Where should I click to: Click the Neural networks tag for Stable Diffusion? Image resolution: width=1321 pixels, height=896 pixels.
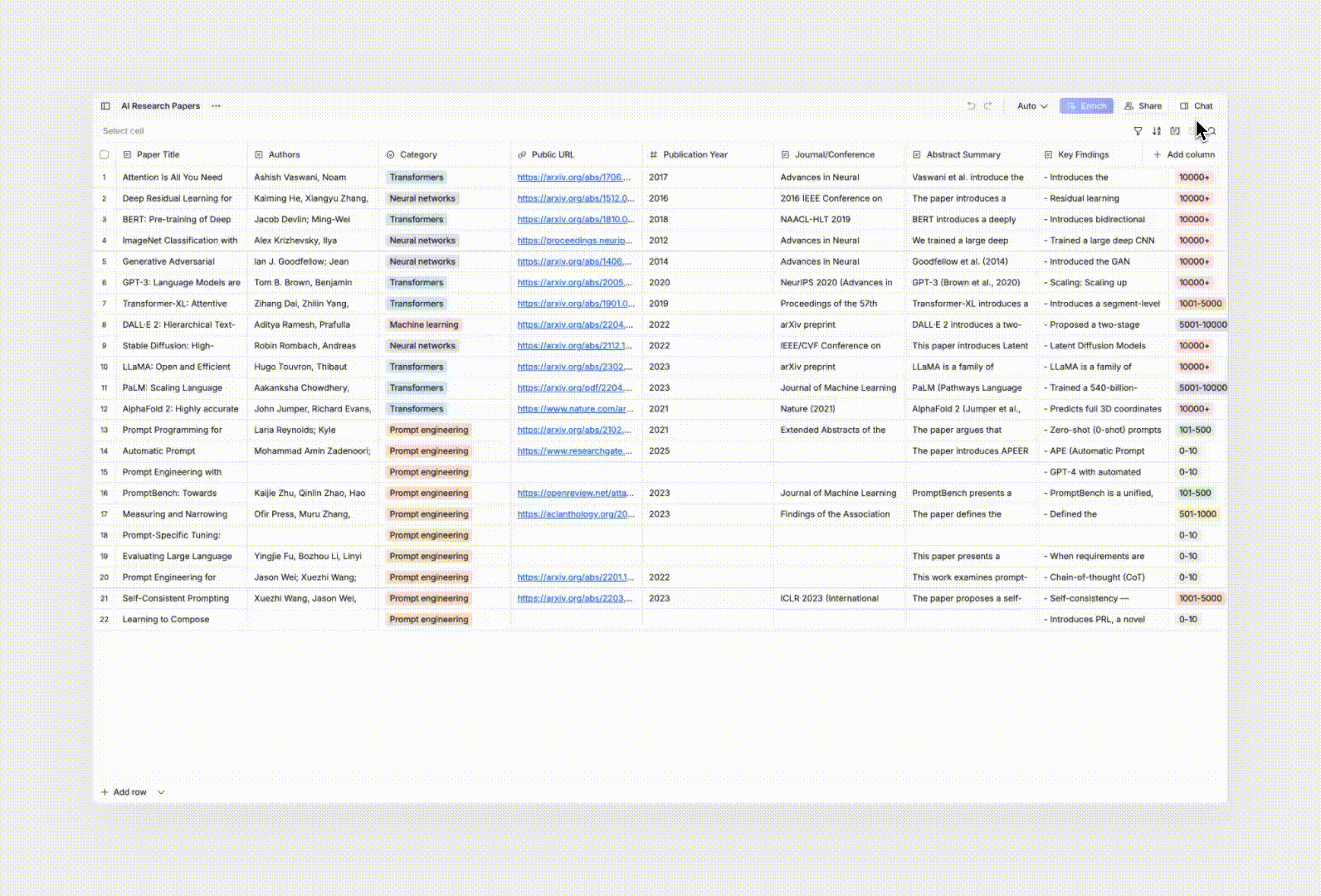tap(422, 346)
